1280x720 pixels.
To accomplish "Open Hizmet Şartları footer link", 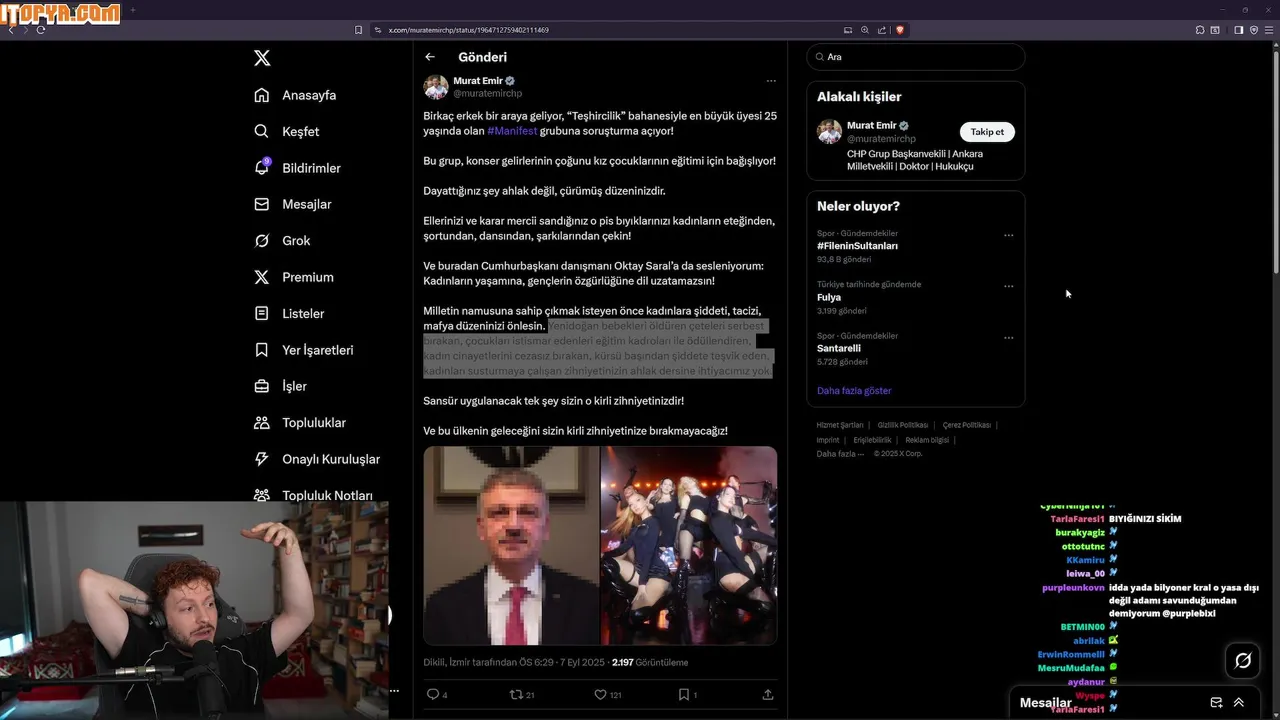I will [x=840, y=425].
